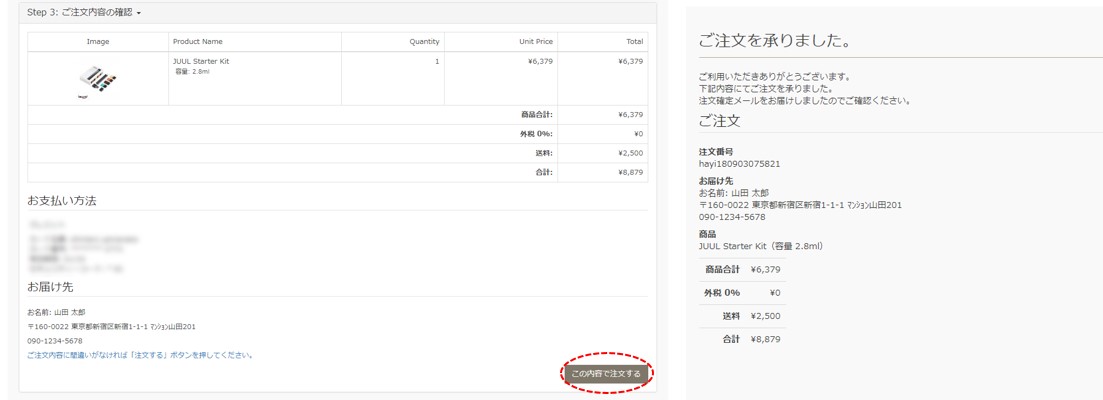Select order number hayi180903075821
Screen dimensions: 1103x400
pyautogui.click(x=739, y=164)
